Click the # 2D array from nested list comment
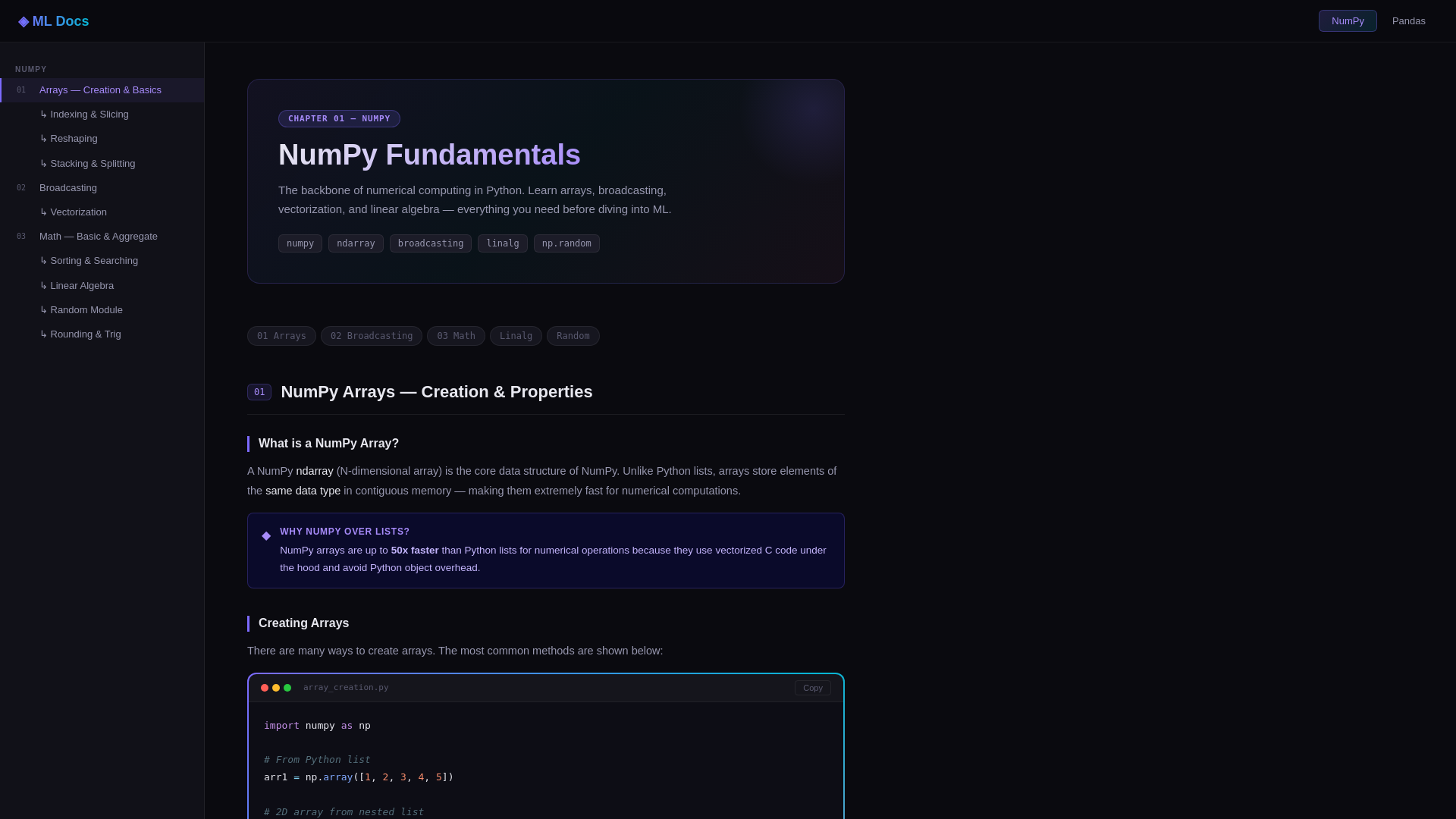The height and width of the screenshot is (819, 1456). tap(344, 812)
